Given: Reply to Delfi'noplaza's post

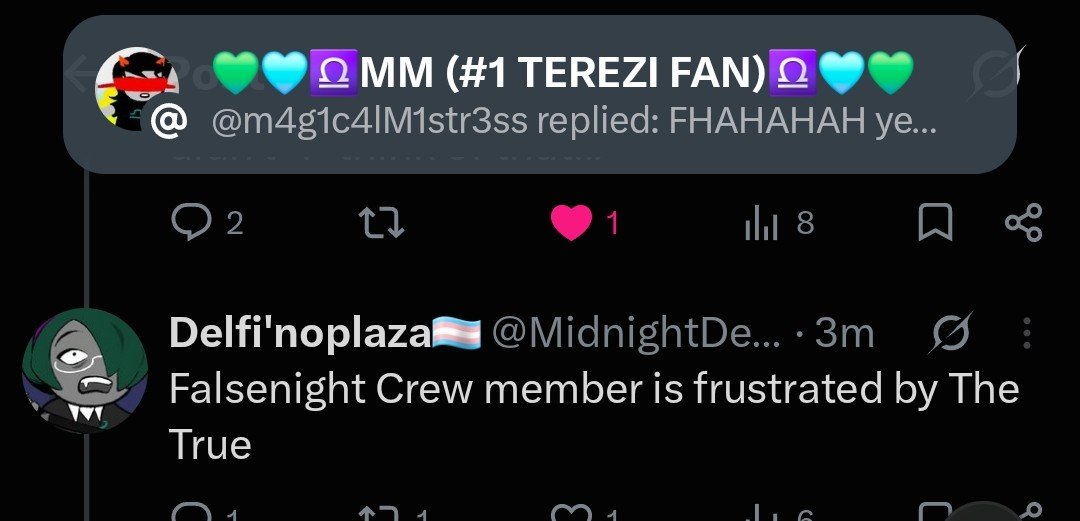Looking at the screenshot, I should (204, 513).
